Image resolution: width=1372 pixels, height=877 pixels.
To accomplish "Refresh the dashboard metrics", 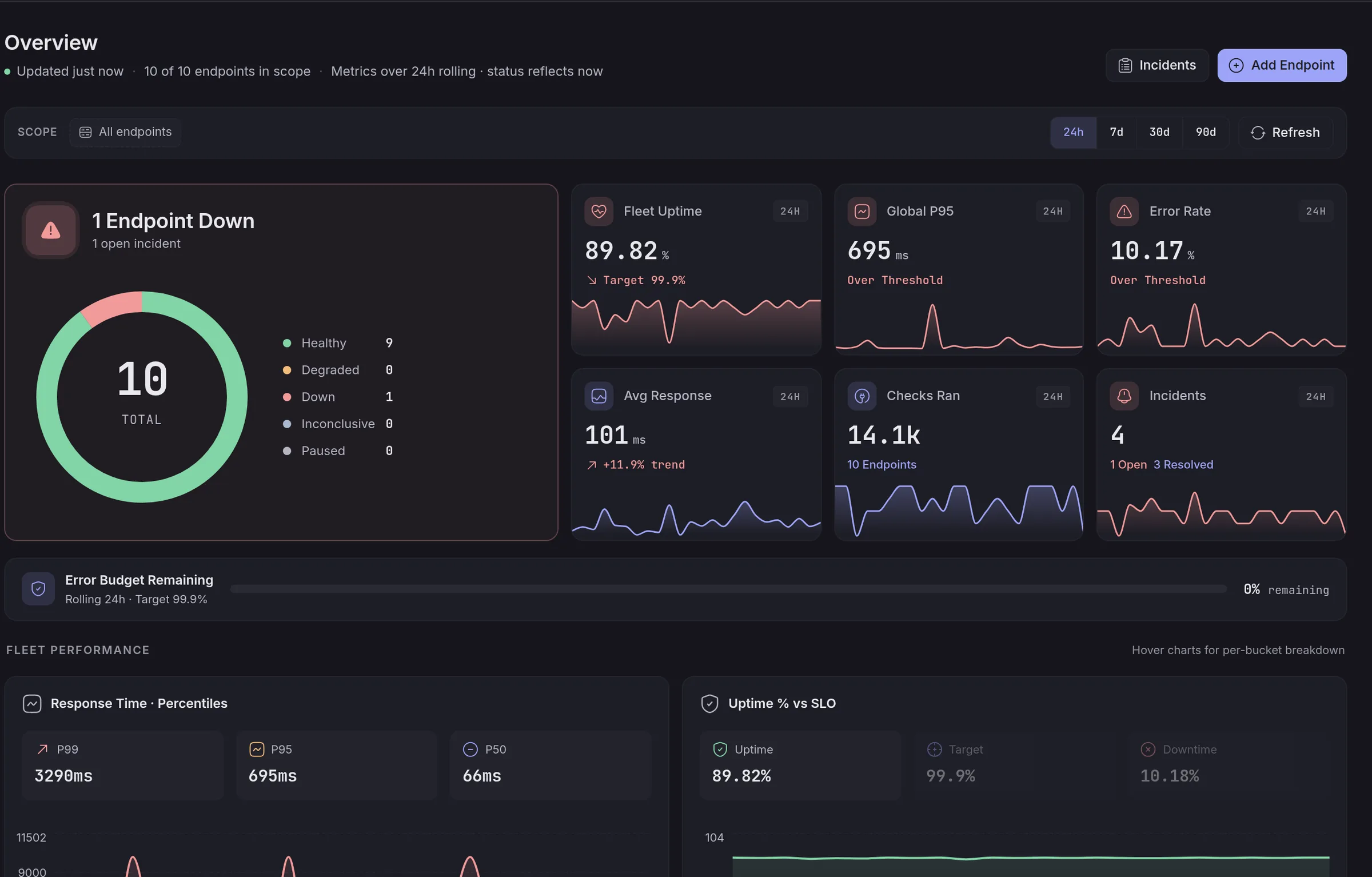I will click(x=1285, y=133).
